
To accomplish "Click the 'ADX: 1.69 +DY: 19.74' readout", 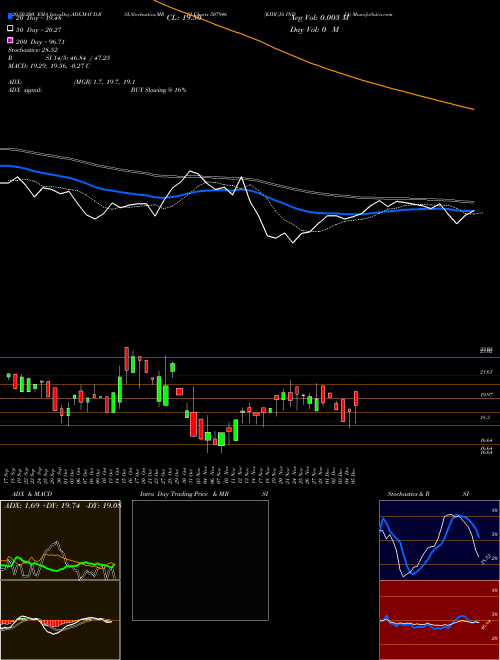I will pos(42,506).
